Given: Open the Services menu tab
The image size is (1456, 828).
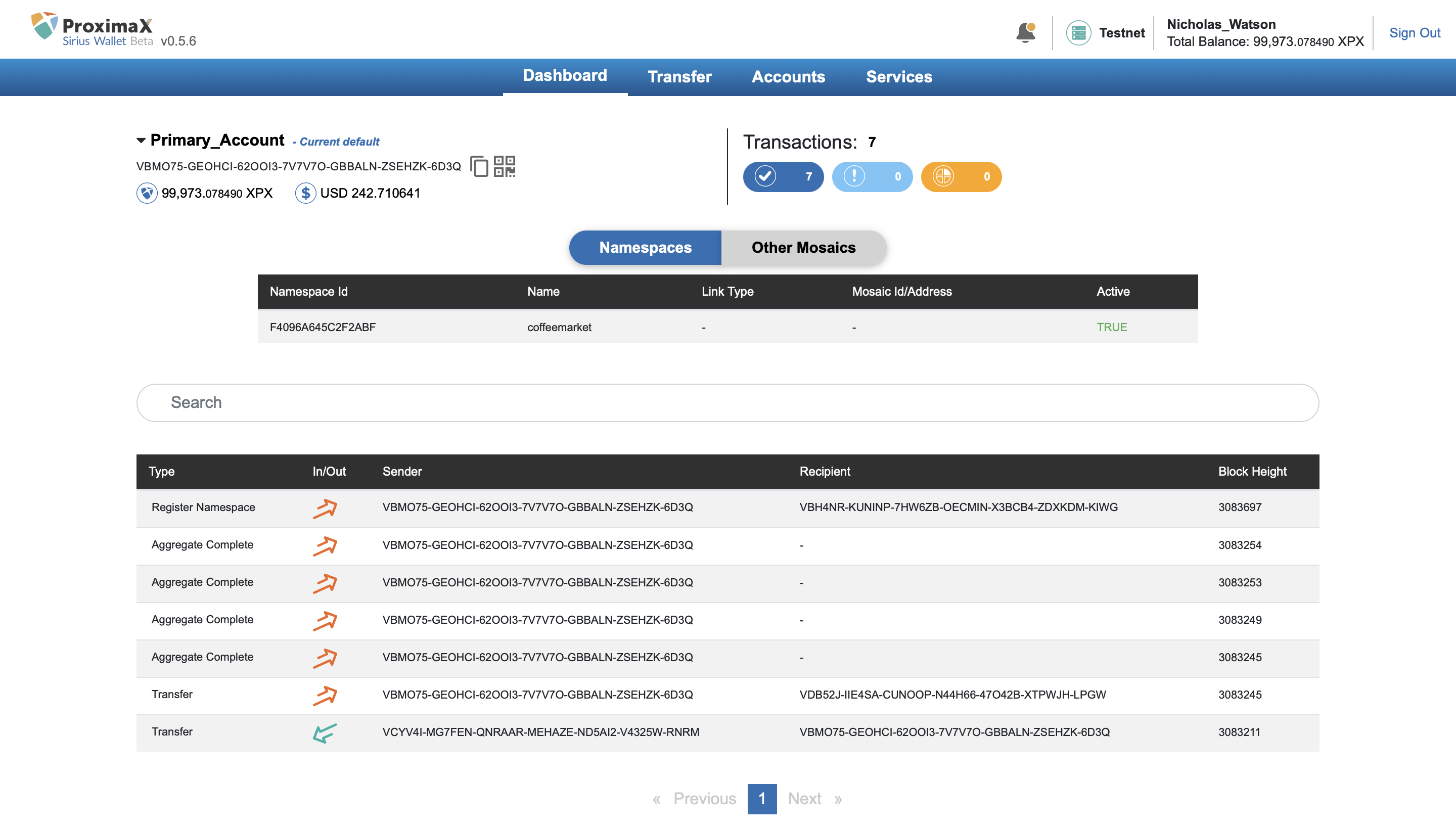Looking at the screenshot, I should [x=899, y=77].
